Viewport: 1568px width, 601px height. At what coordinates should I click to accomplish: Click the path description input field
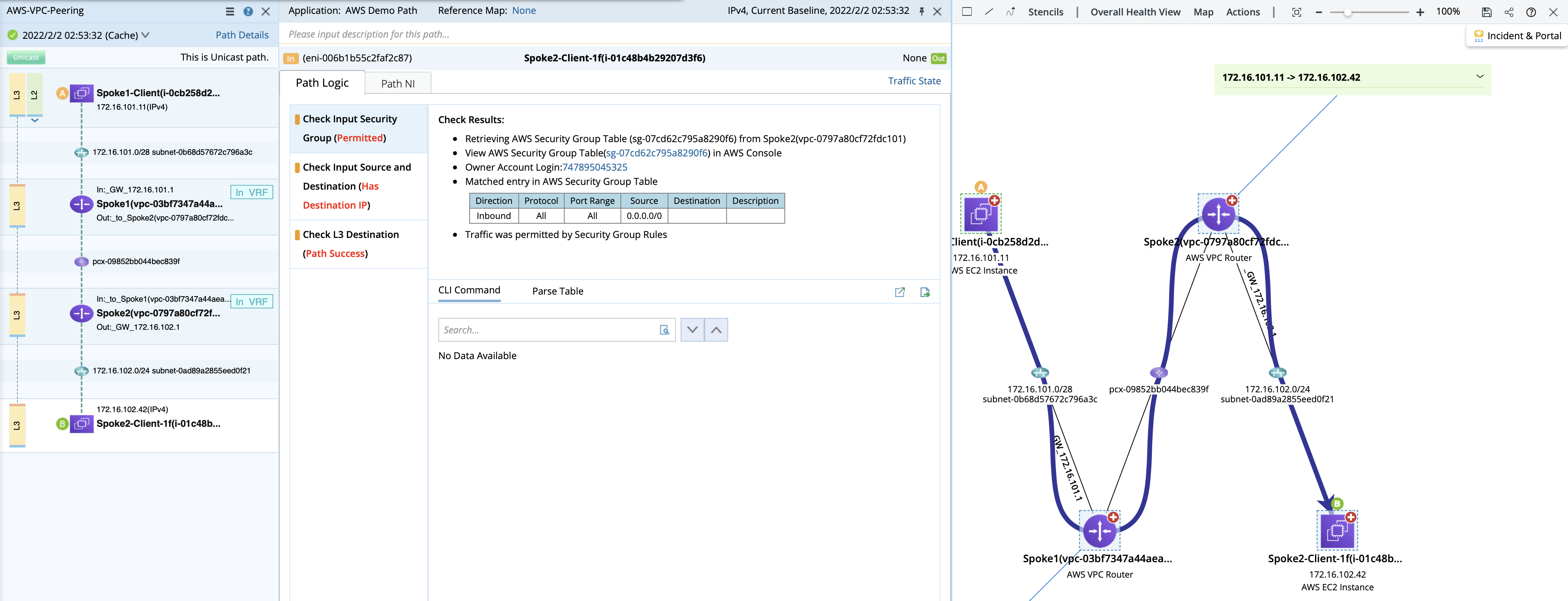pyautogui.click(x=615, y=34)
